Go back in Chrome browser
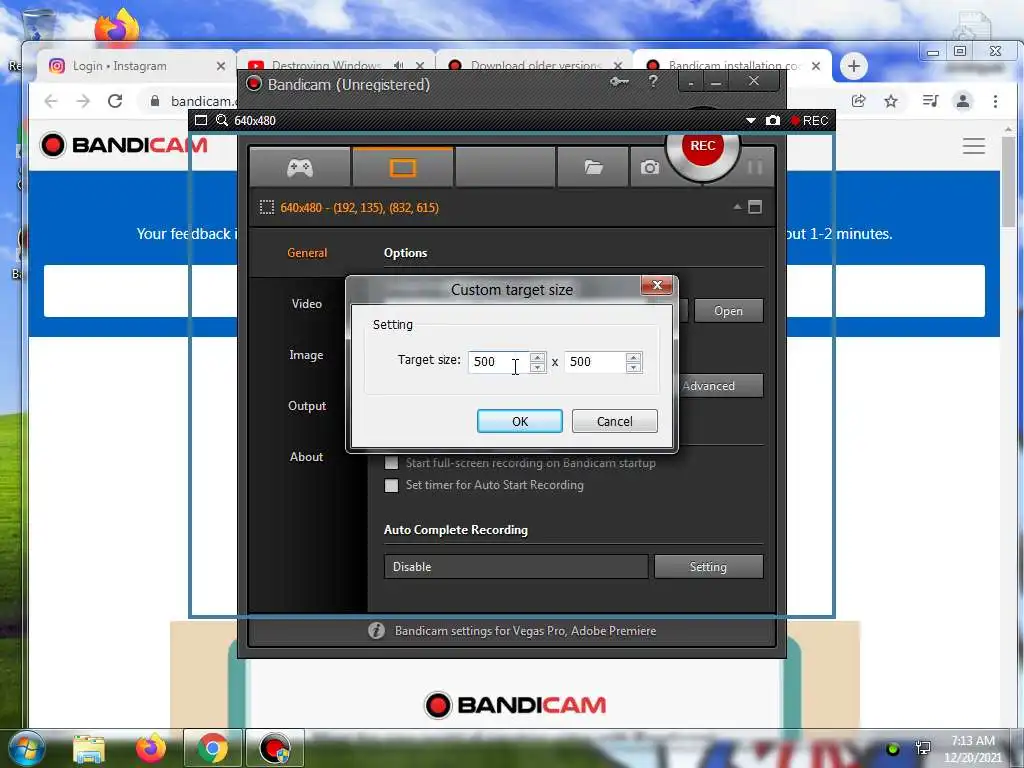The height and width of the screenshot is (768, 1024). tap(51, 101)
